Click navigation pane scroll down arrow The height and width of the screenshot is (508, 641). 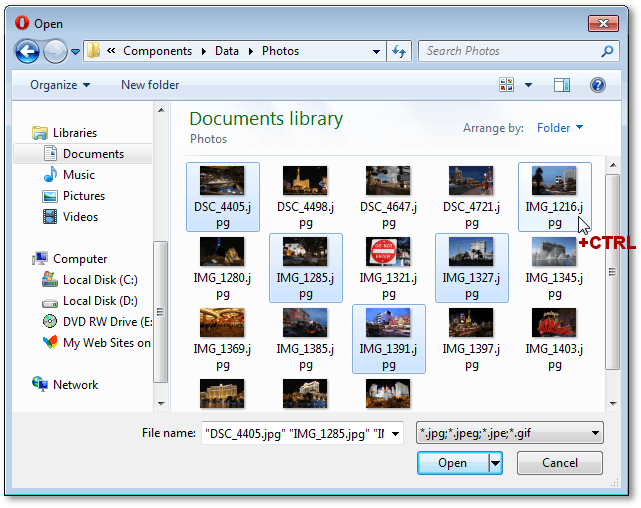pos(161,403)
